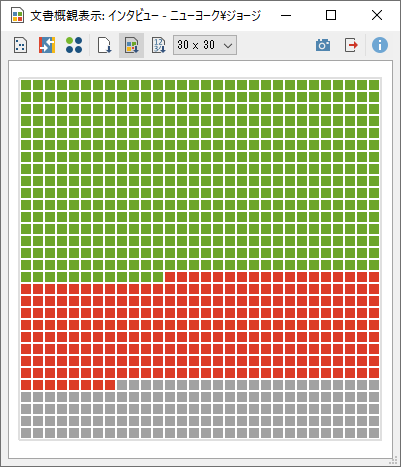Take a snapshot with the camera icon
Screen dimensions: 402x467
(x=323, y=45)
